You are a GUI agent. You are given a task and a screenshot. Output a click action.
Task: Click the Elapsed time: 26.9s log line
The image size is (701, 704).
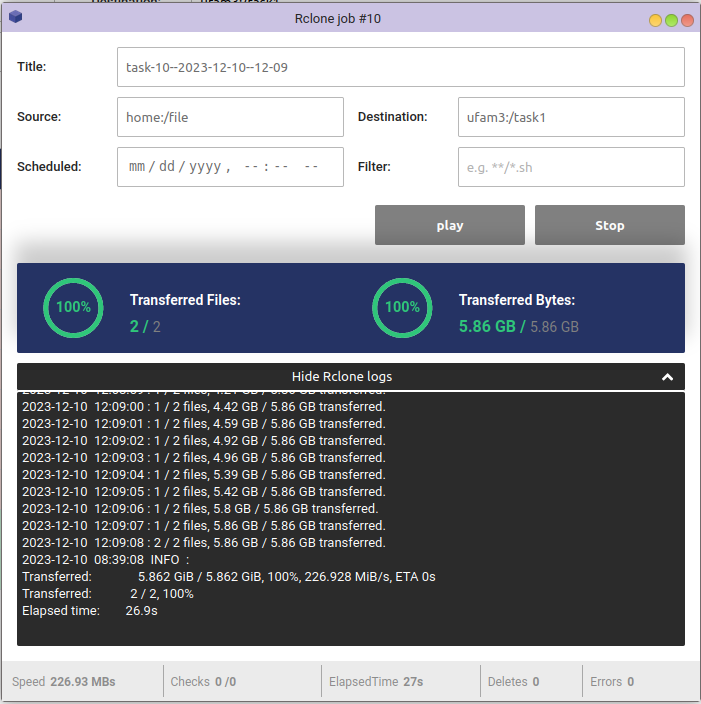click(x=90, y=611)
